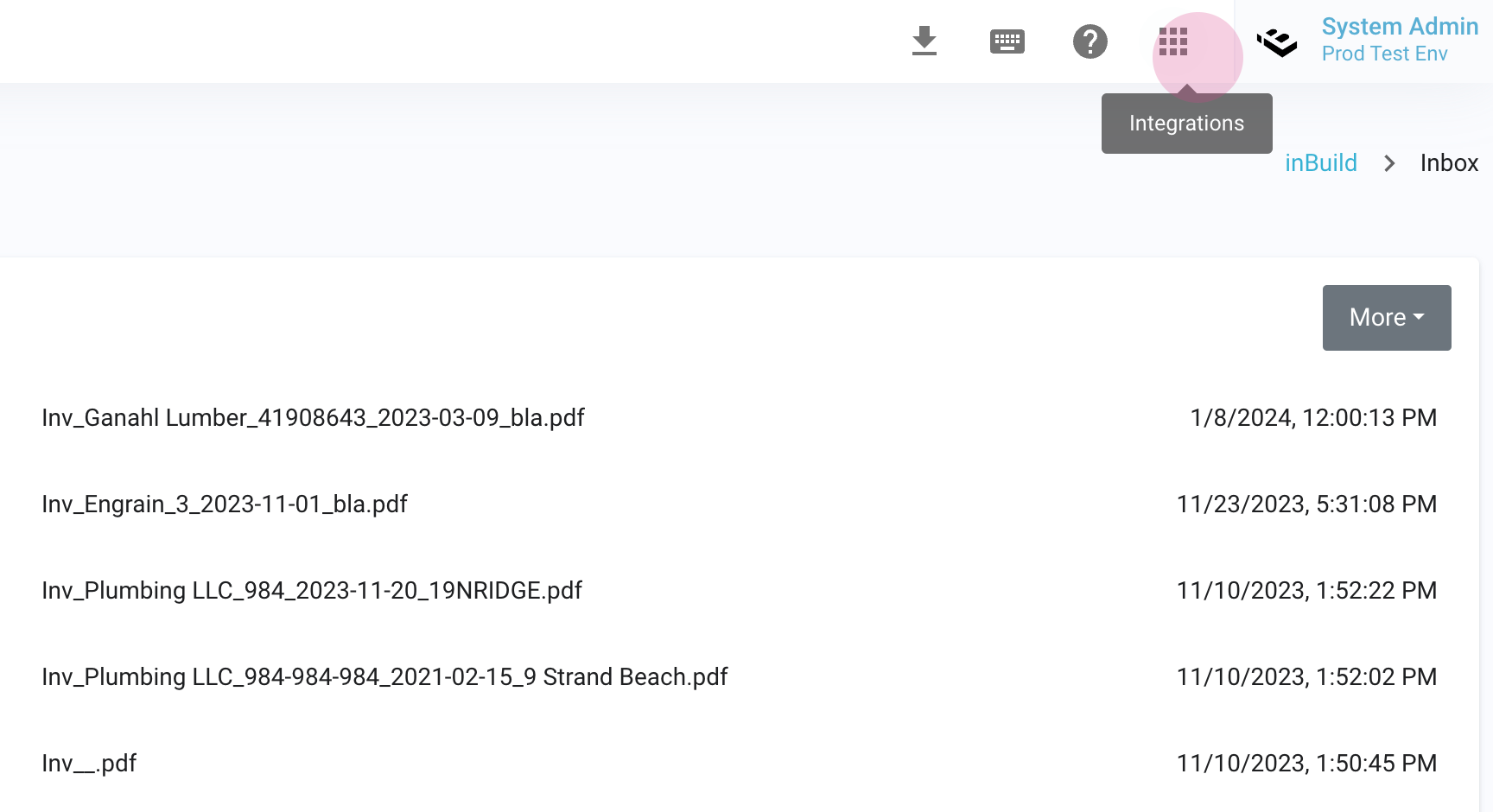Select the 9 Strand Beach PDF file
This screenshot has width=1493, height=812.
(384, 677)
